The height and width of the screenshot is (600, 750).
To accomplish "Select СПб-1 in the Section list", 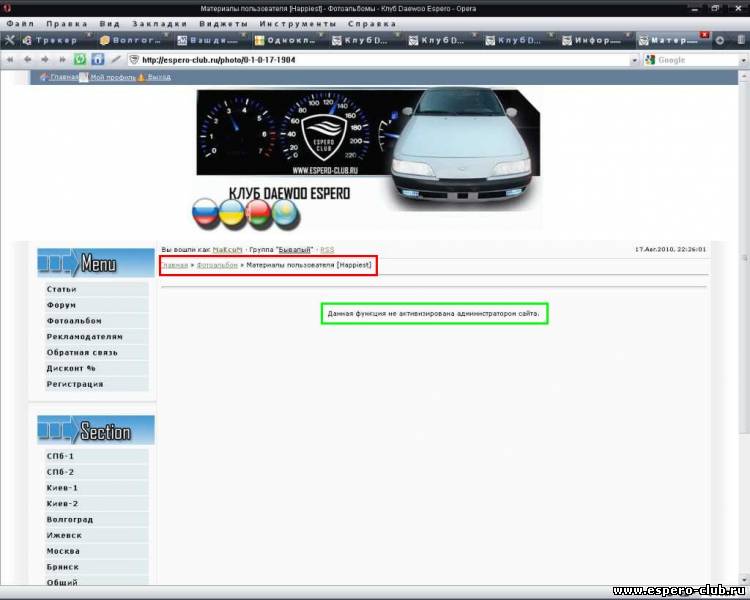I will coord(97,456).
